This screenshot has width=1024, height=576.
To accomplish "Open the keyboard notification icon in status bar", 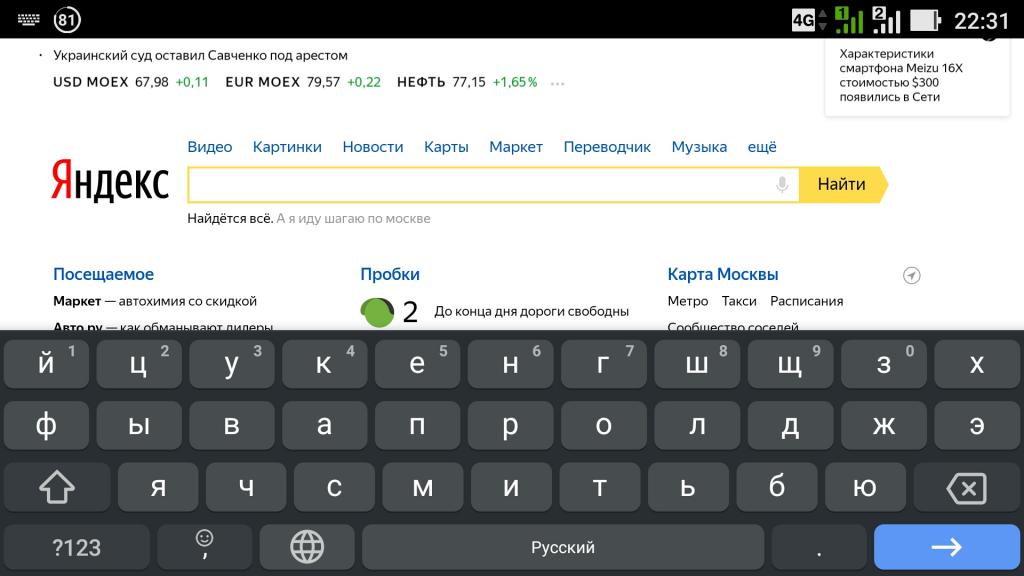I will pos(28,20).
